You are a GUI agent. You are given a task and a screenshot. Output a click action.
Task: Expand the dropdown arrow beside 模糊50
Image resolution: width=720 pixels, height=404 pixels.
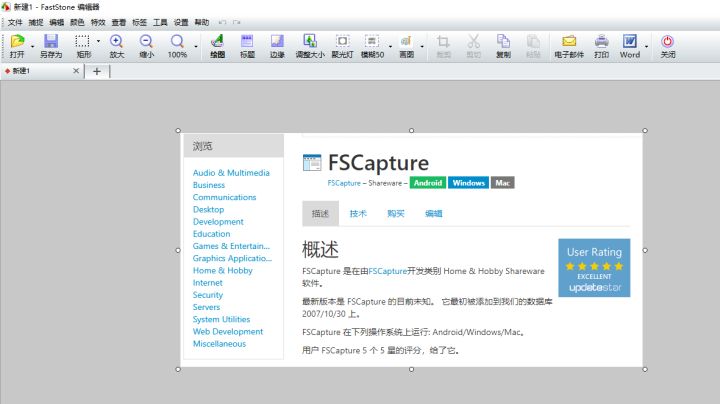(x=390, y=46)
